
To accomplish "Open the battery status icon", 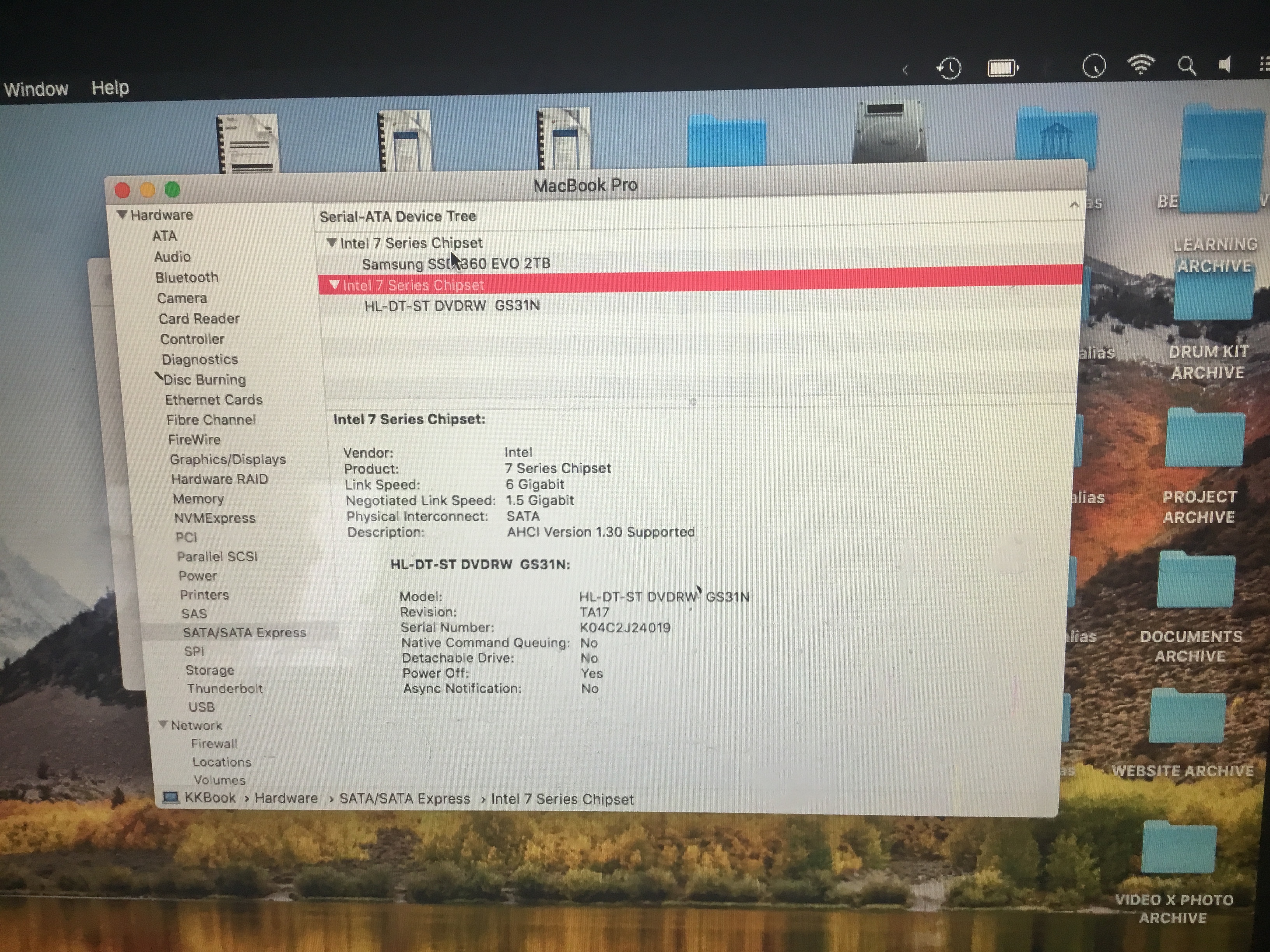I will [x=1002, y=68].
